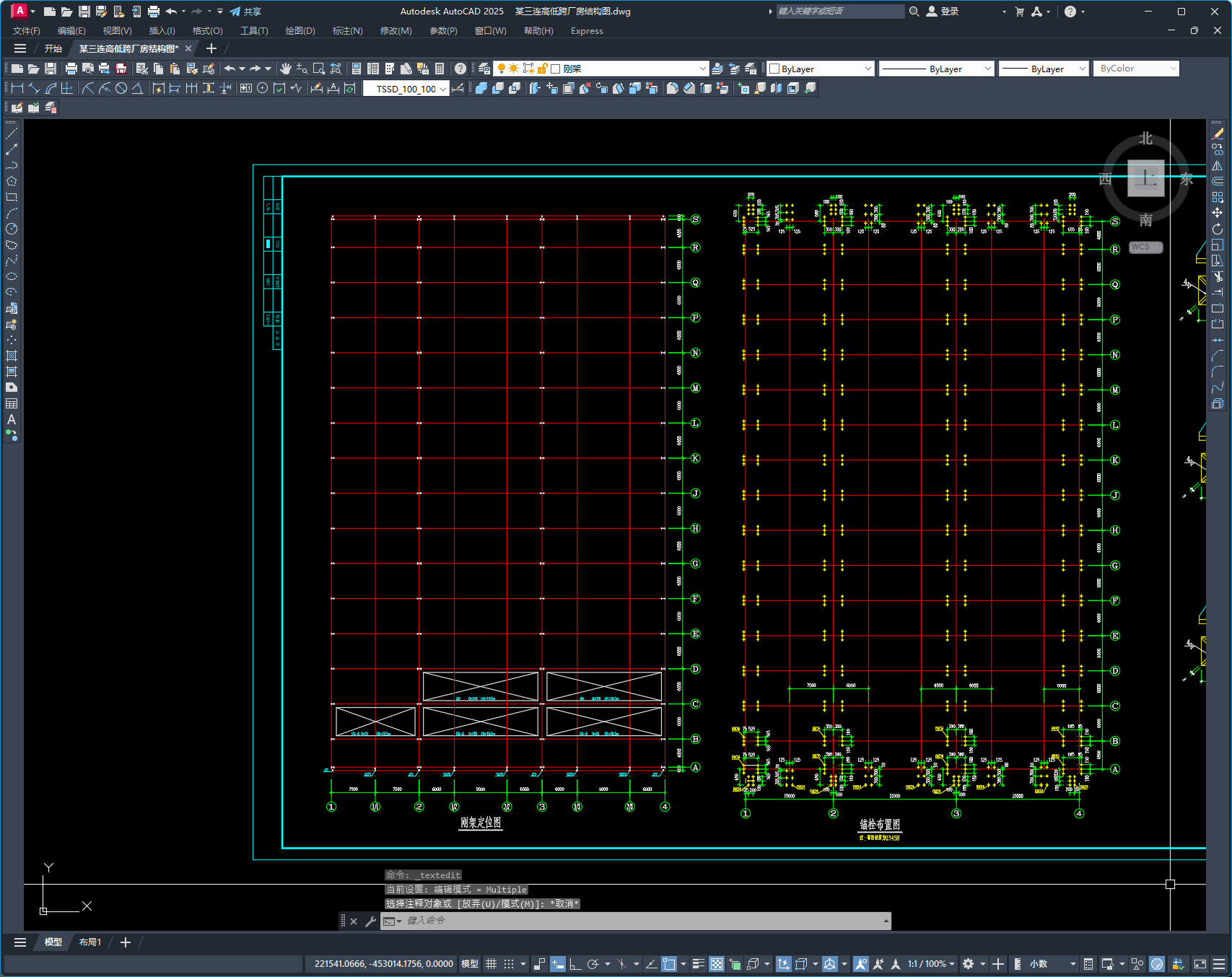
Task: Click the 模型 button in status bar
Action: pos(470,964)
